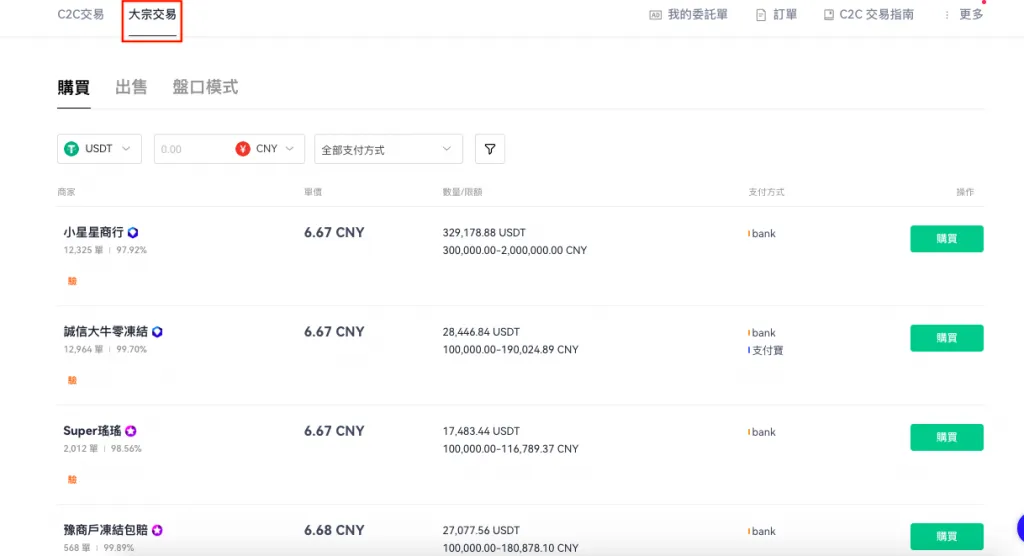The image size is (1024, 556).
Task: Click purple star badge next to Super瑤瑤
Action: (x=131, y=431)
